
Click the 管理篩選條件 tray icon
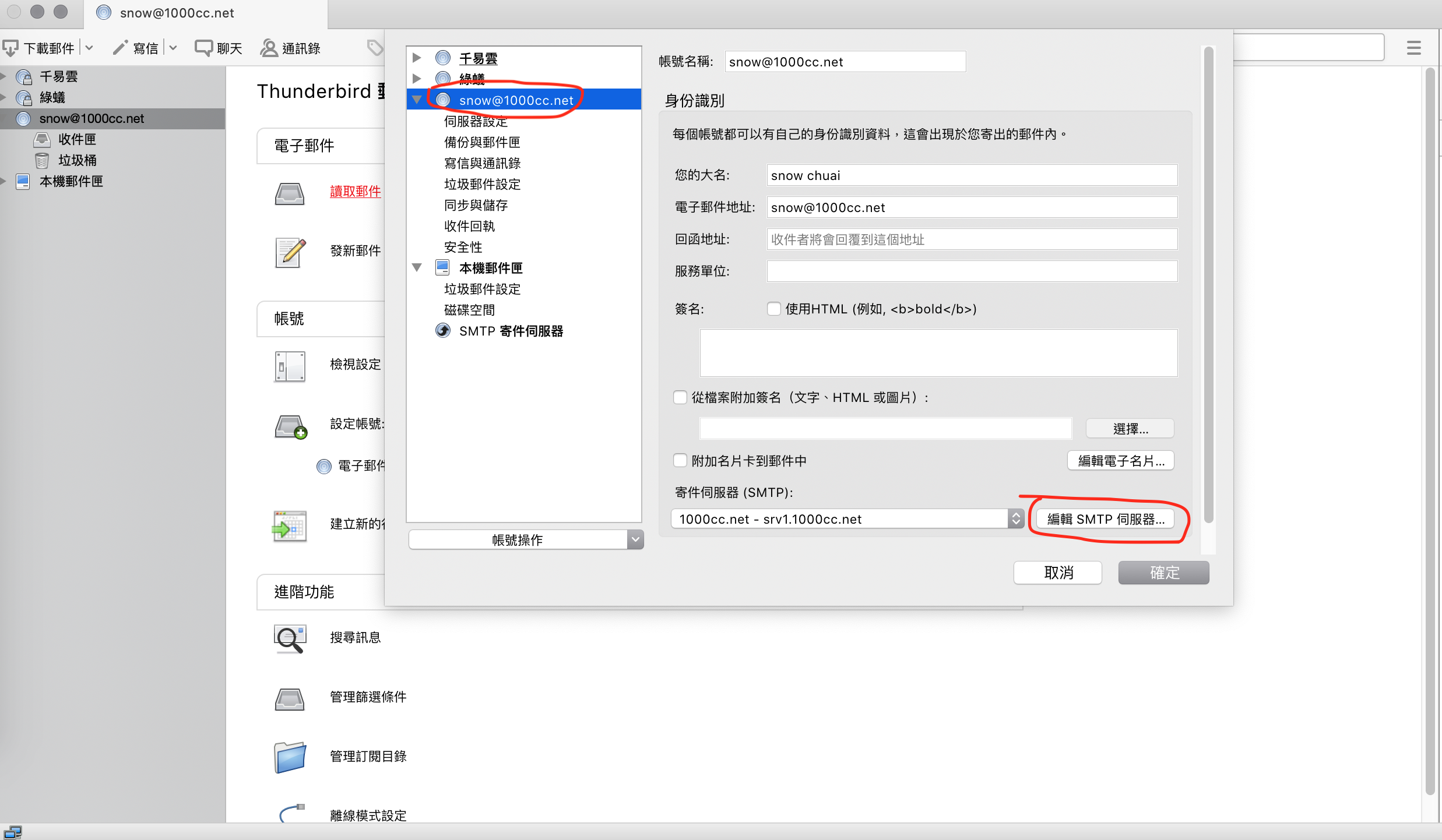click(290, 699)
